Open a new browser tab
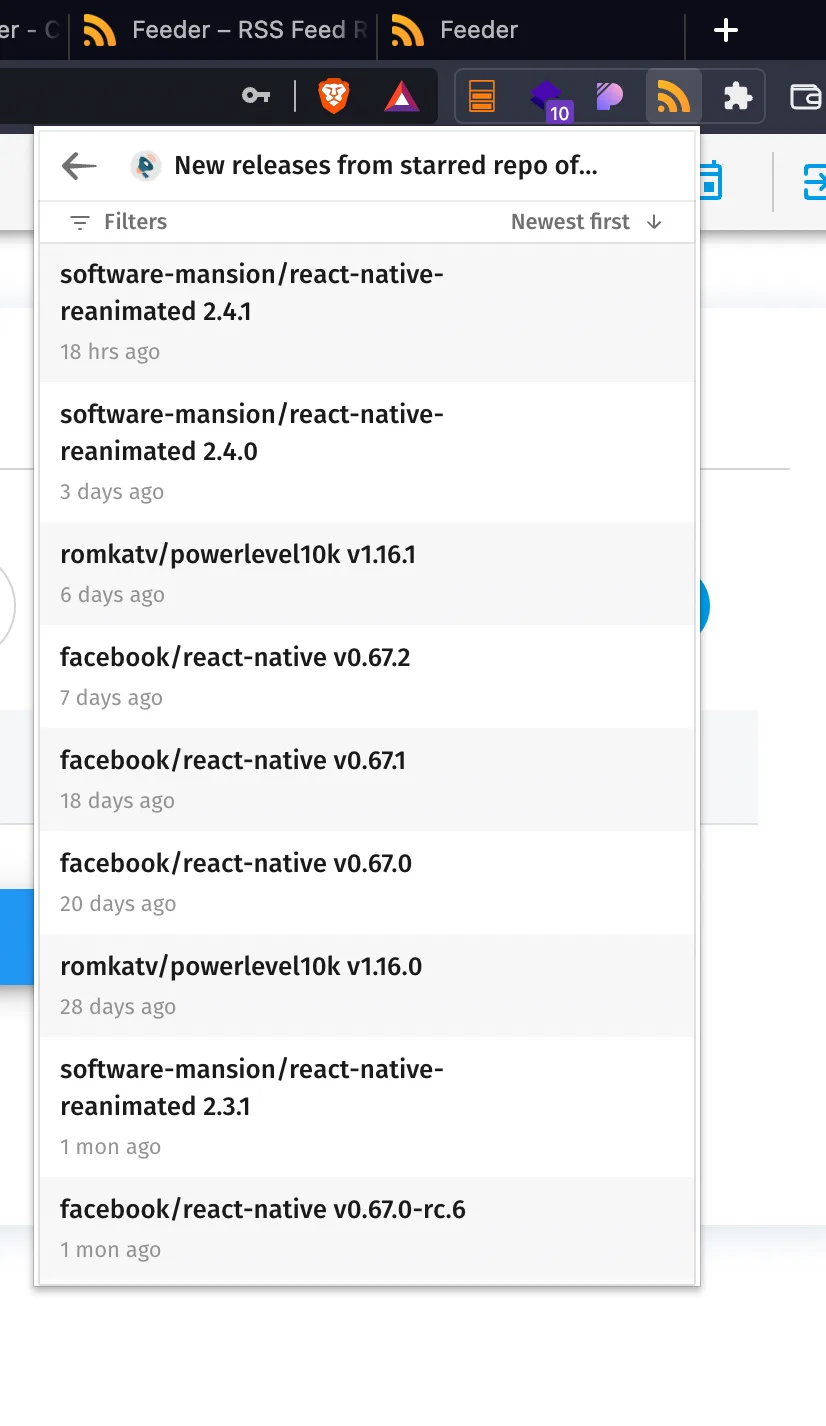826x1426 pixels. tap(725, 31)
